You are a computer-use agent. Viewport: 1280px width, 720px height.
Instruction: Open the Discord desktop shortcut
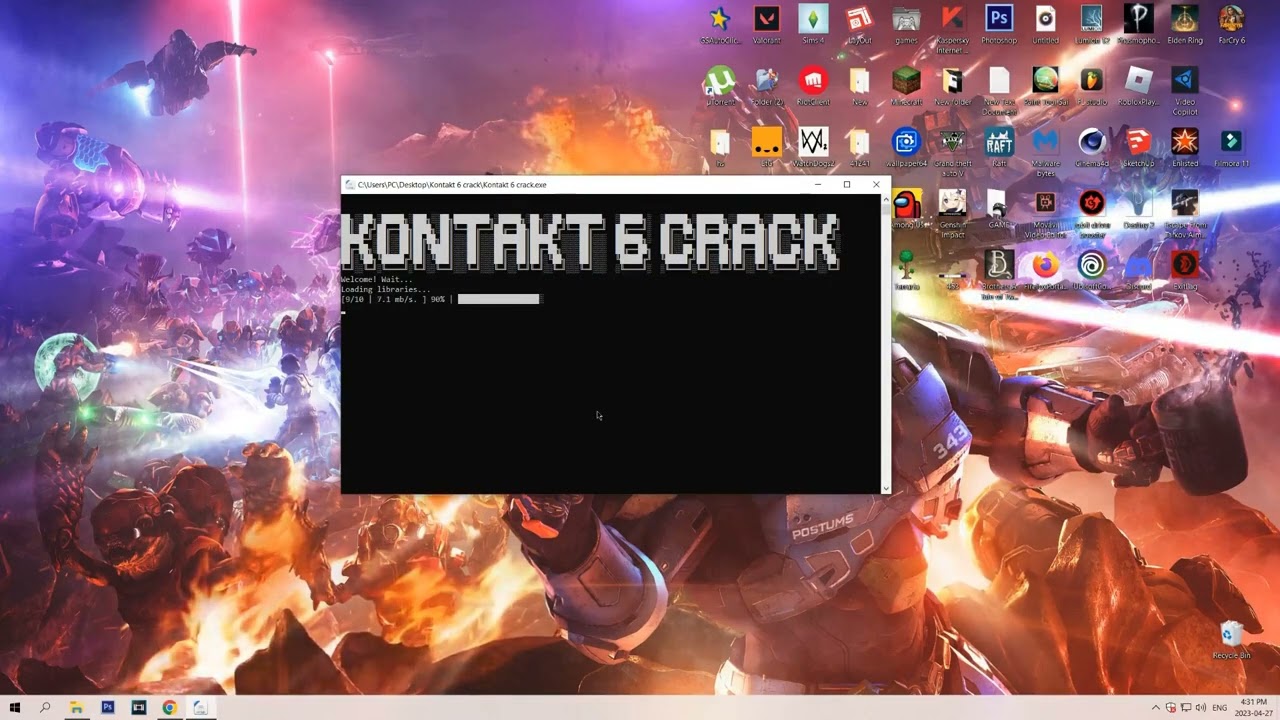tap(1138, 270)
